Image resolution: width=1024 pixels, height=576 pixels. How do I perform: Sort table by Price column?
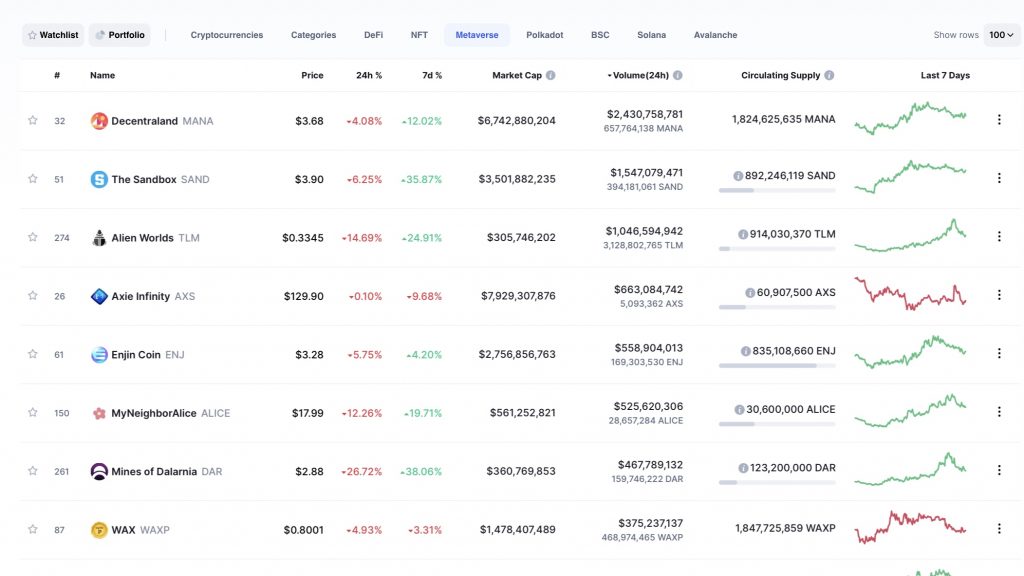[312, 75]
